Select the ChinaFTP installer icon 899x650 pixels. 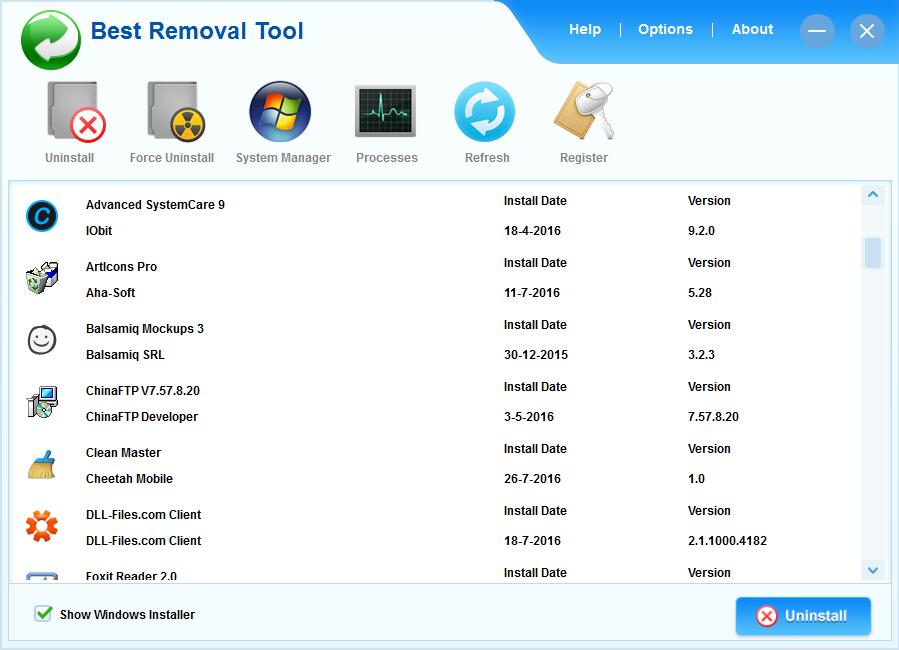tap(42, 402)
